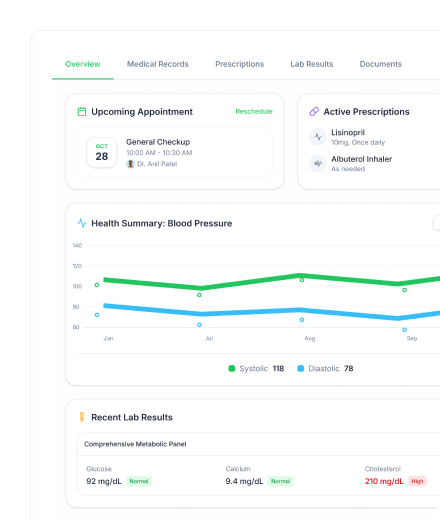Viewport: 440px width, 520px height.
Task: Select the Sep systolic data point
Action: (404, 290)
